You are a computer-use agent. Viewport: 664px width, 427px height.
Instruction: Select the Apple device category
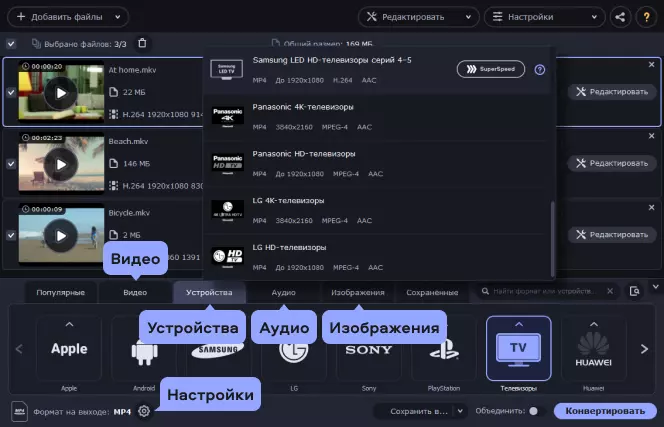69,349
